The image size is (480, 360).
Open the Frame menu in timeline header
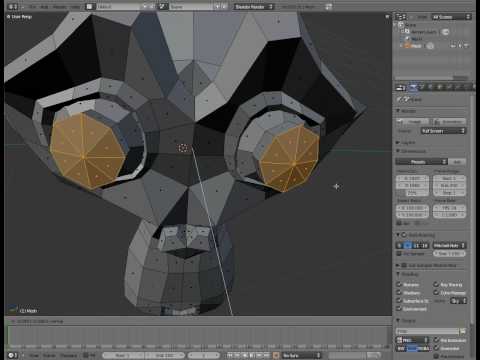tap(49, 355)
